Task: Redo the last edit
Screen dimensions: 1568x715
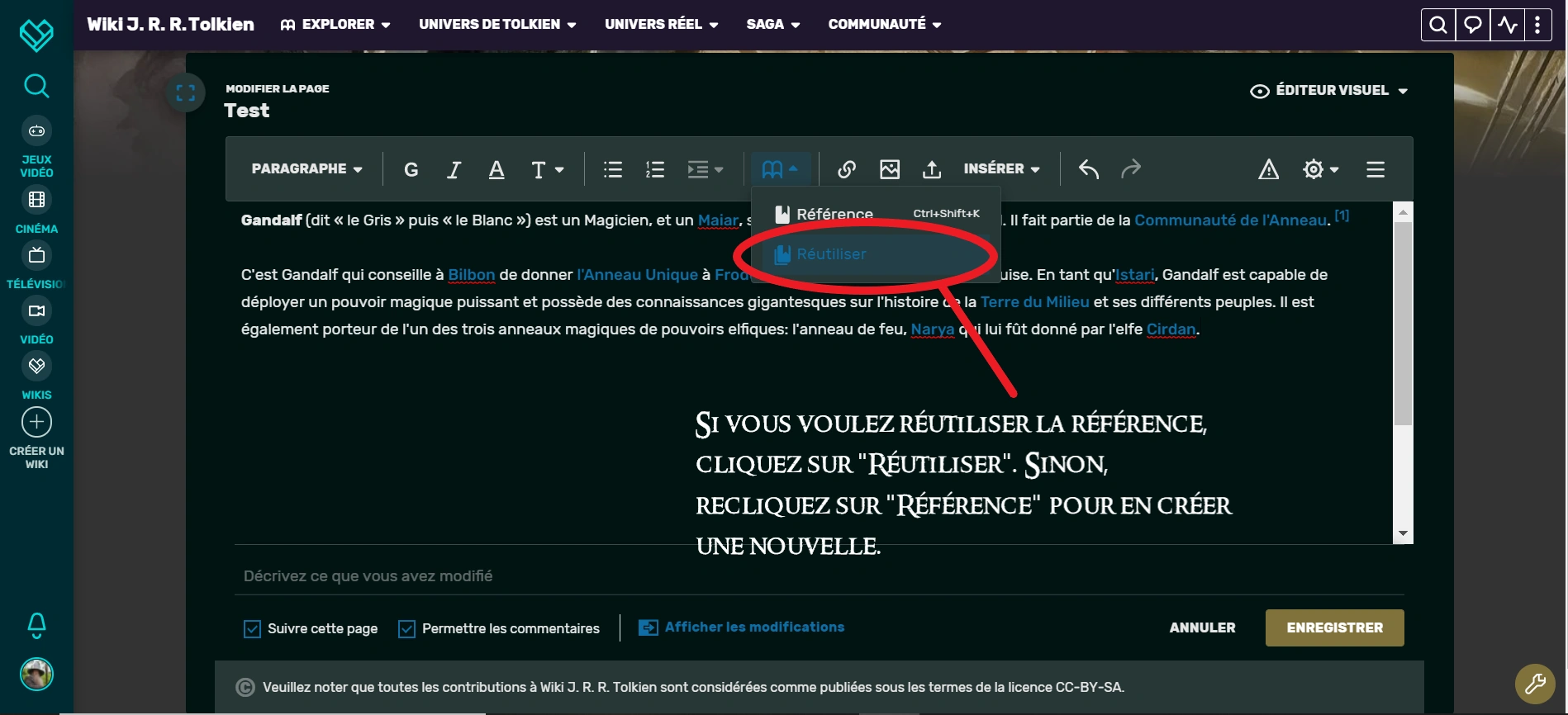Action: click(x=1131, y=169)
